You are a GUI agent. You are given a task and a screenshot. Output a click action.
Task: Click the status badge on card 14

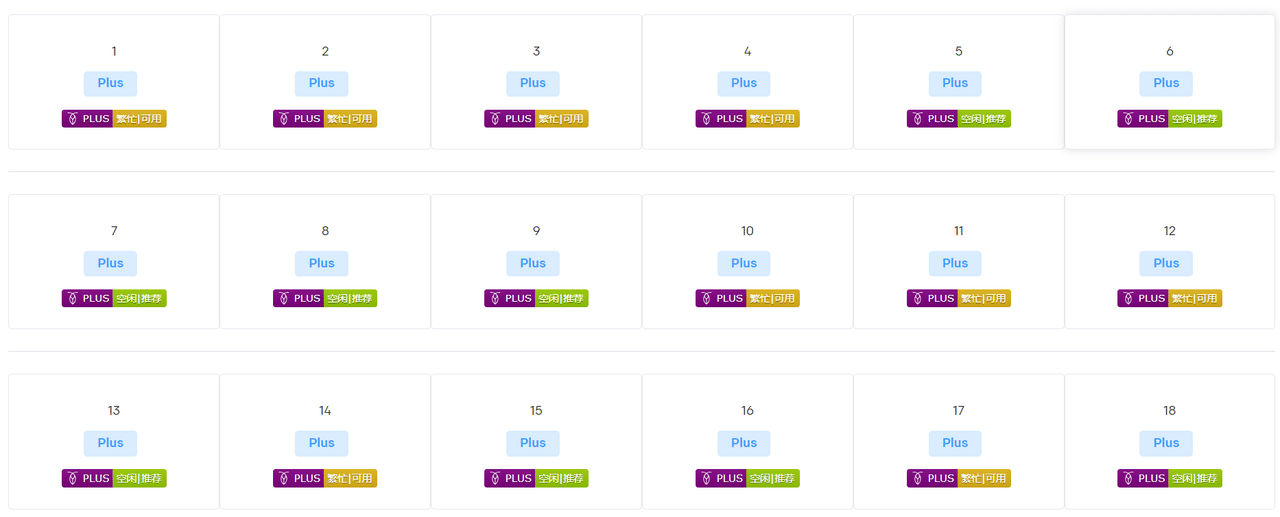325,479
